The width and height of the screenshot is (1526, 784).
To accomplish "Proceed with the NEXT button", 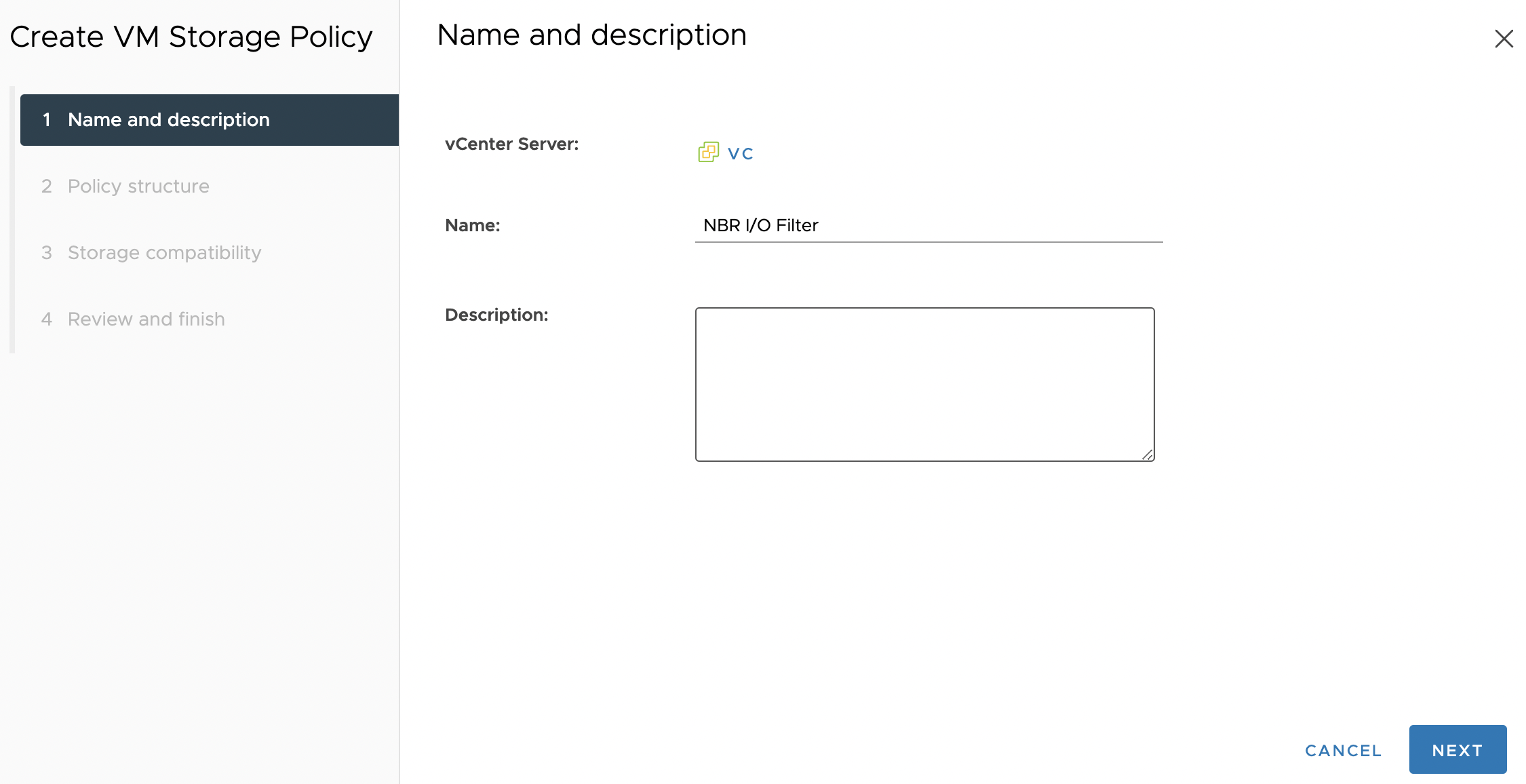I will [1457, 749].
